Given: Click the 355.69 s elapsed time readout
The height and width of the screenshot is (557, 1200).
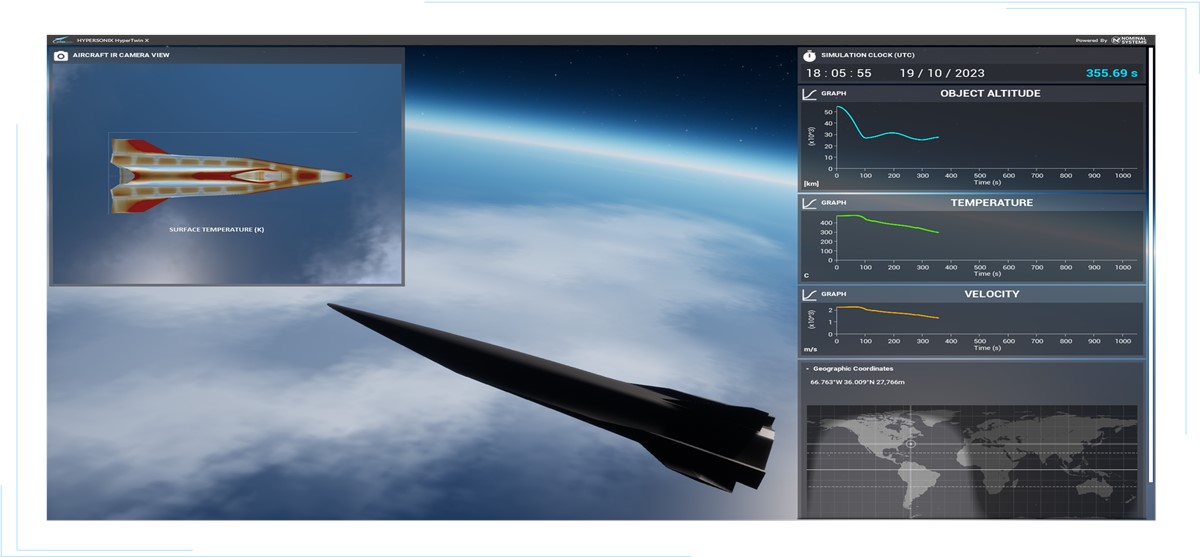Looking at the screenshot, I should 1112,73.
